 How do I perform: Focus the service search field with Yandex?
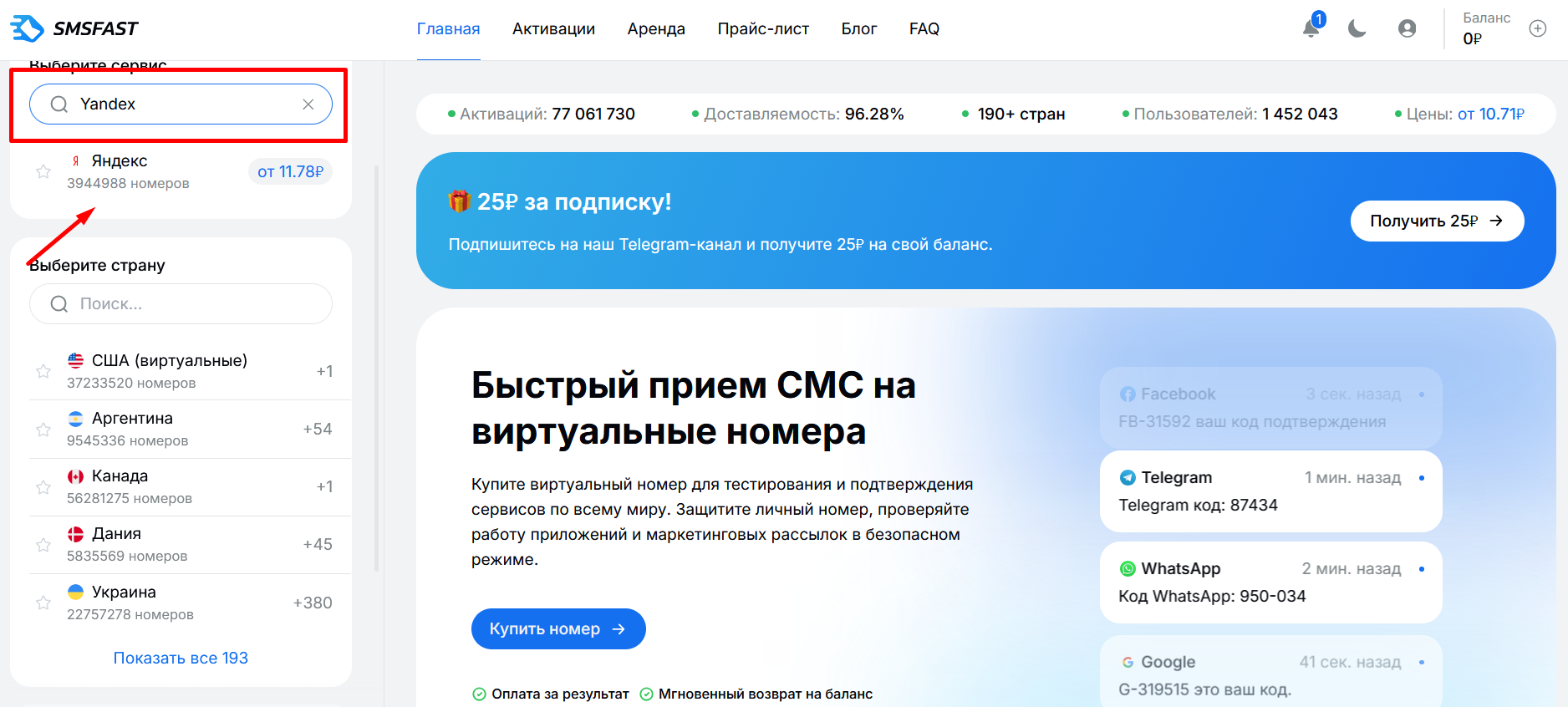pyautogui.click(x=181, y=104)
